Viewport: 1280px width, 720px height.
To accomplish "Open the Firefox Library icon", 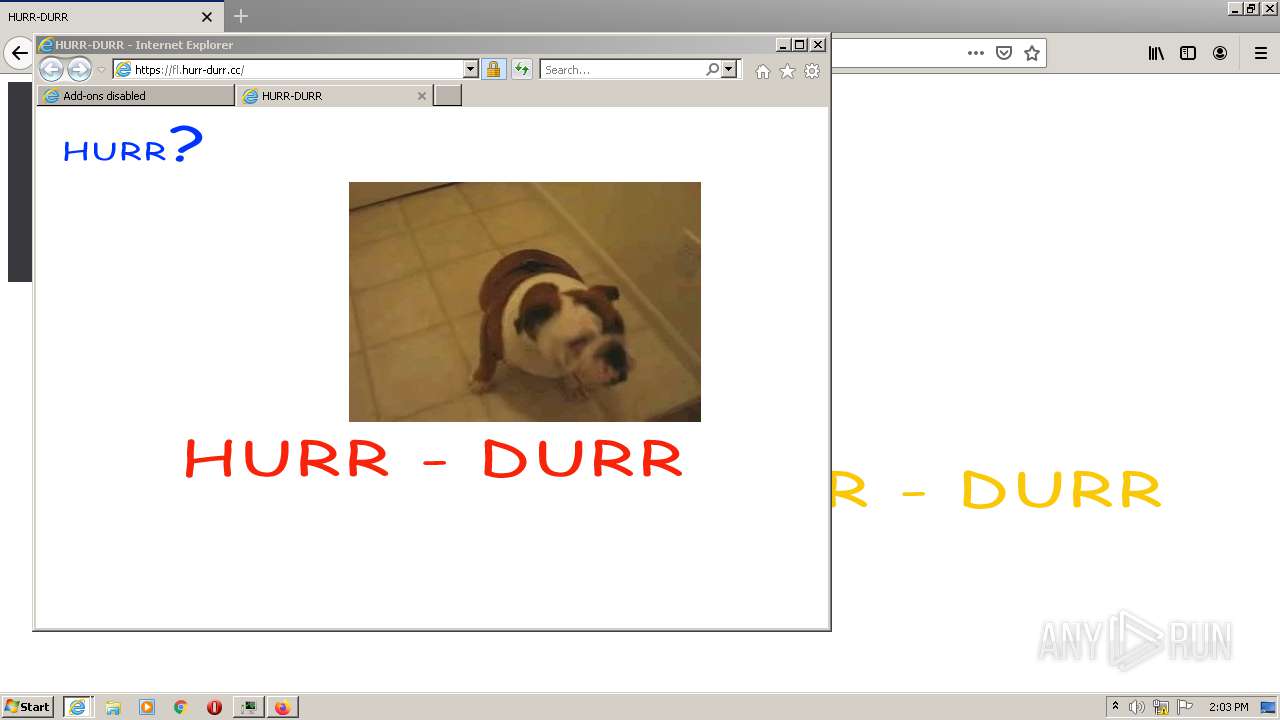I will point(1156,53).
